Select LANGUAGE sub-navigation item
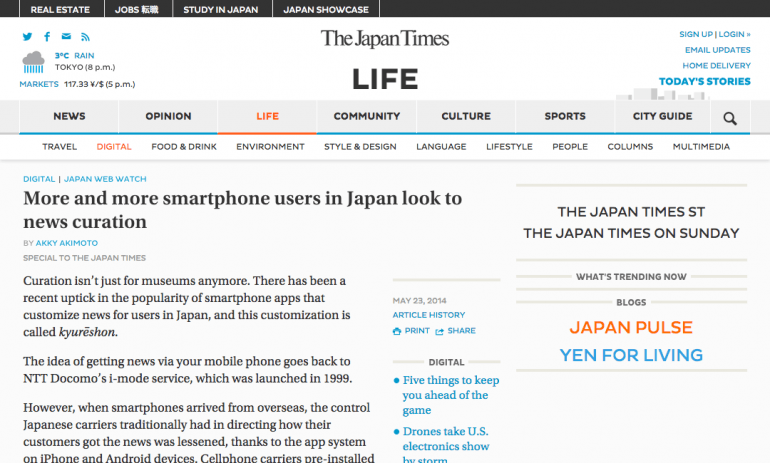The width and height of the screenshot is (770, 463). click(x=441, y=147)
